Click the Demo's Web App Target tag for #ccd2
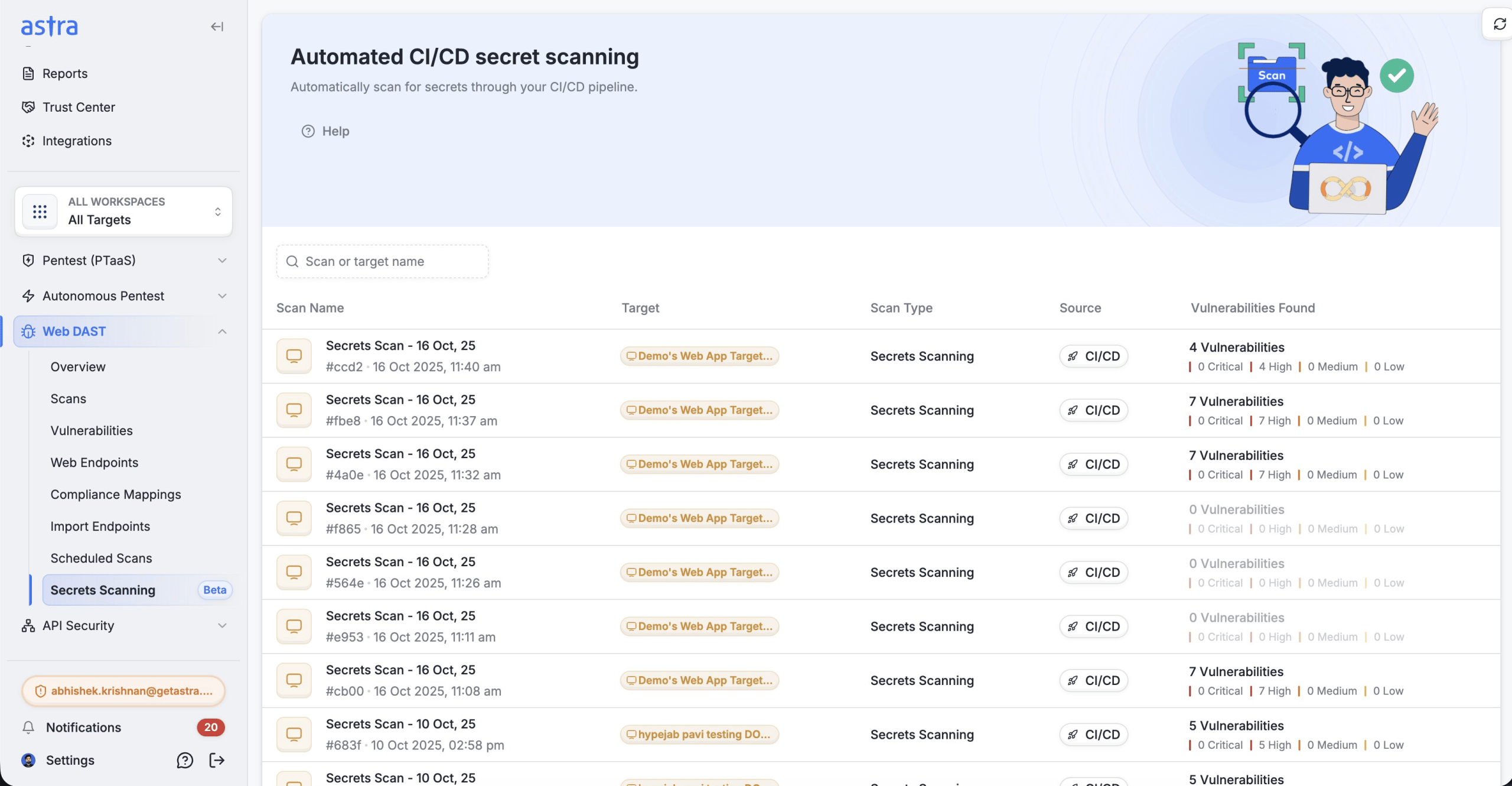The height and width of the screenshot is (786, 1512). pos(699,356)
